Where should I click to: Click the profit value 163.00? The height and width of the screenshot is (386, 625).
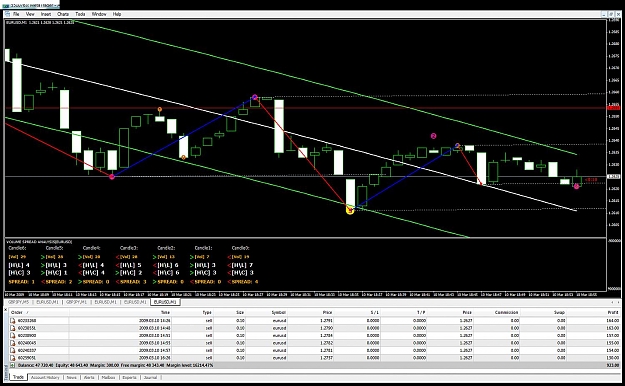coord(613,328)
